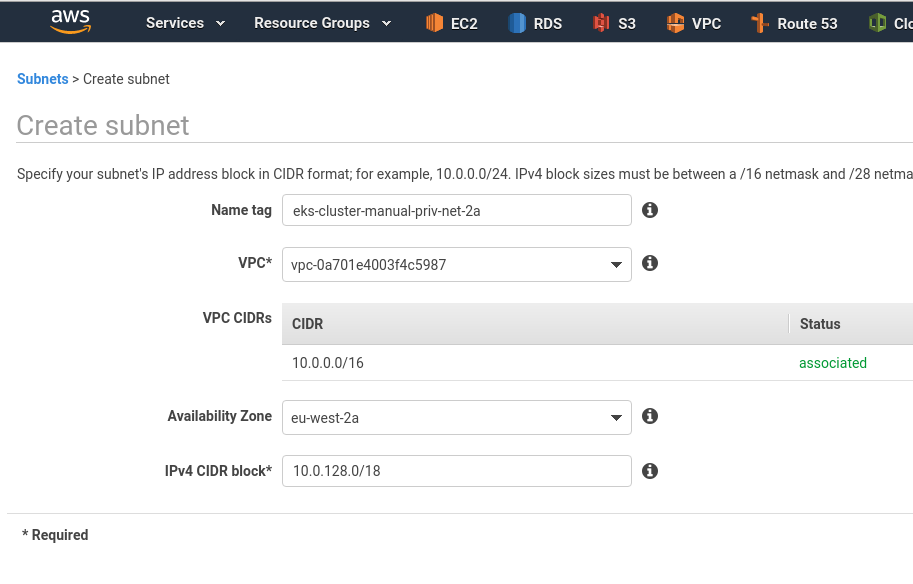Click the IPv4 CIDR block input field

(456, 470)
